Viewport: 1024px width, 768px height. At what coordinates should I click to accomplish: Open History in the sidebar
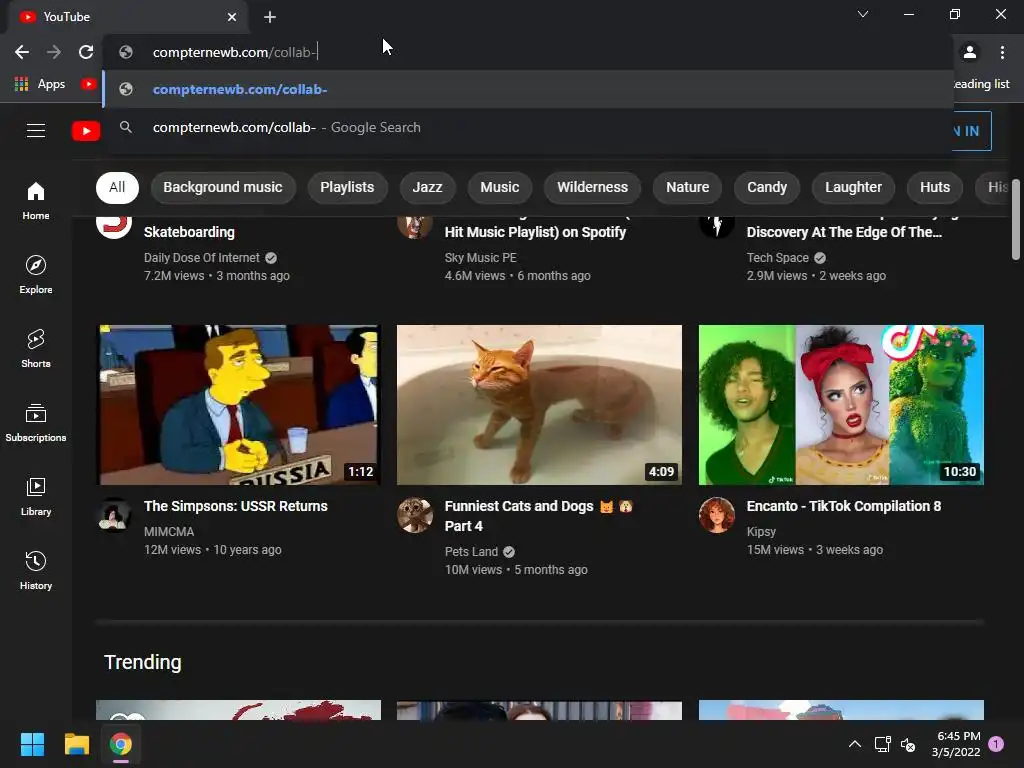[36, 571]
